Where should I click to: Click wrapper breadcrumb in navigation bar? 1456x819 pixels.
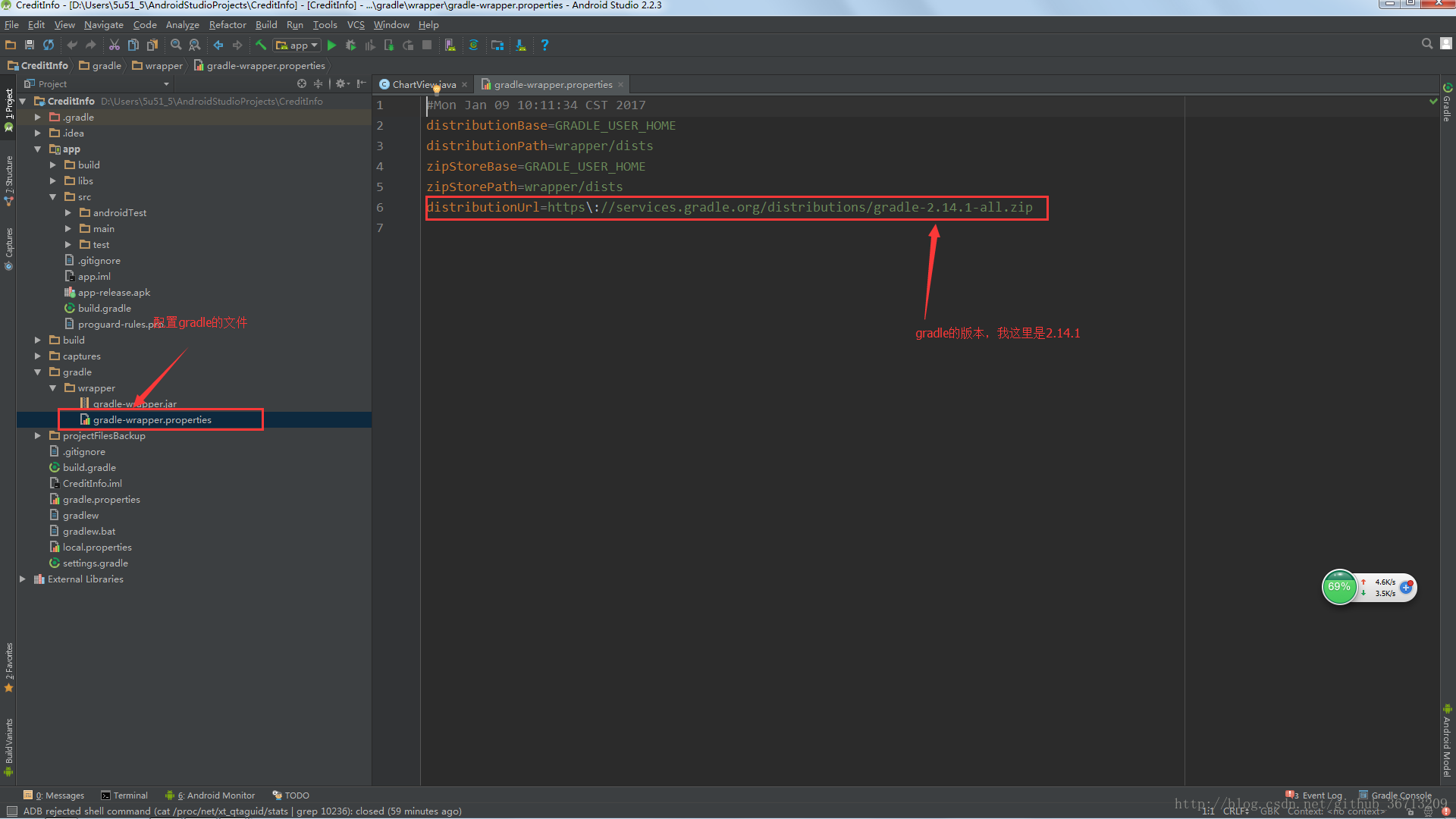click(158, 66)
